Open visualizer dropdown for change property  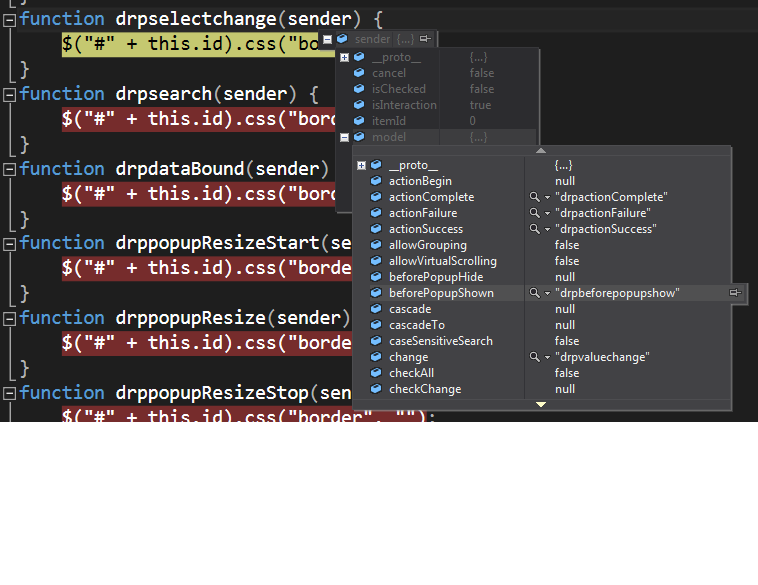(x=547, y=357)
